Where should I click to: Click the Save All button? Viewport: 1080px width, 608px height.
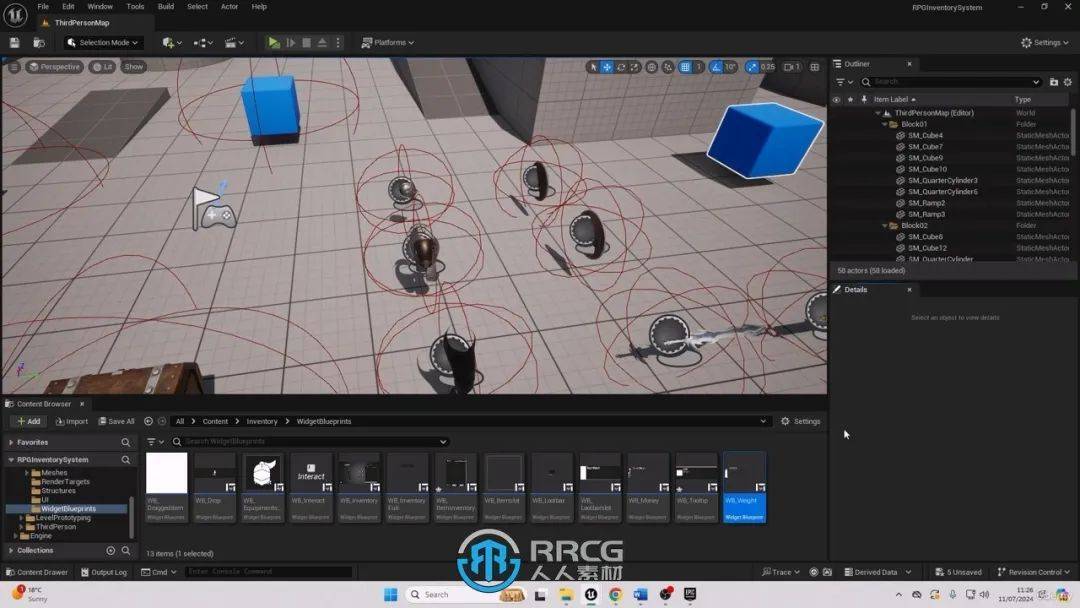pyautogui.click(x=115, y=421)
